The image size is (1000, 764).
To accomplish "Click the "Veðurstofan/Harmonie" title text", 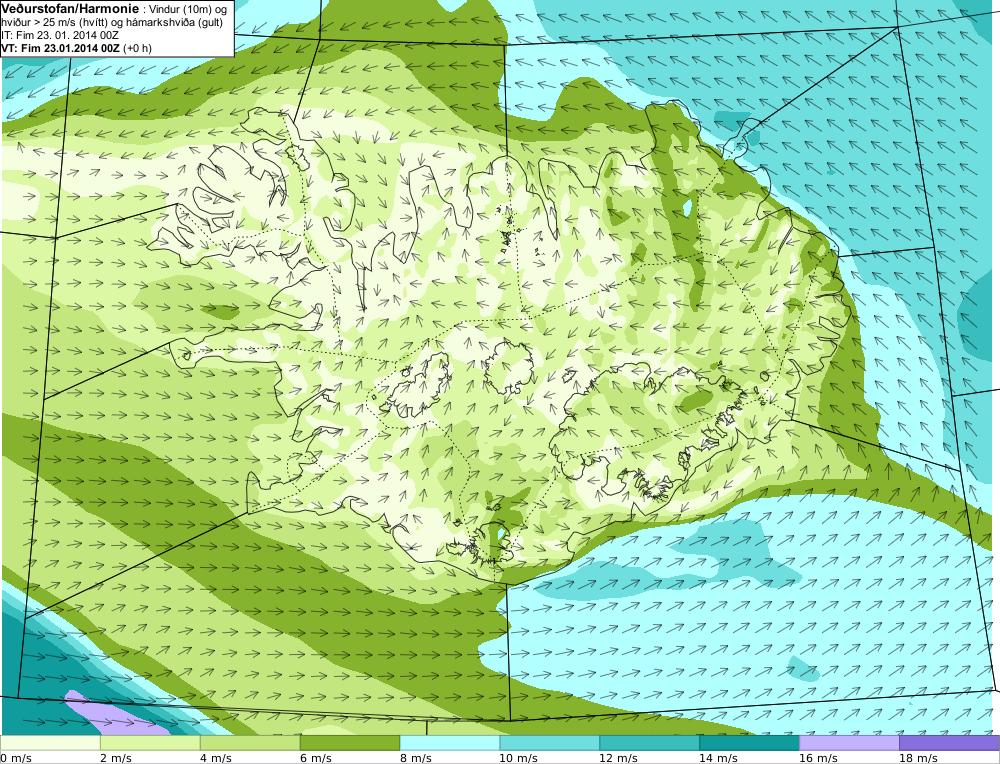I will [x=70, y=8].
